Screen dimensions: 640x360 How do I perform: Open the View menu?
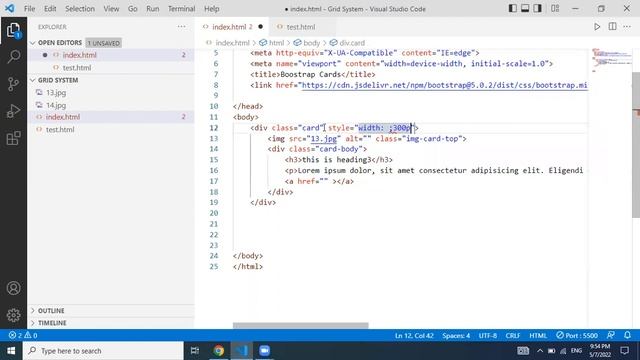click(x=111, y=9)
